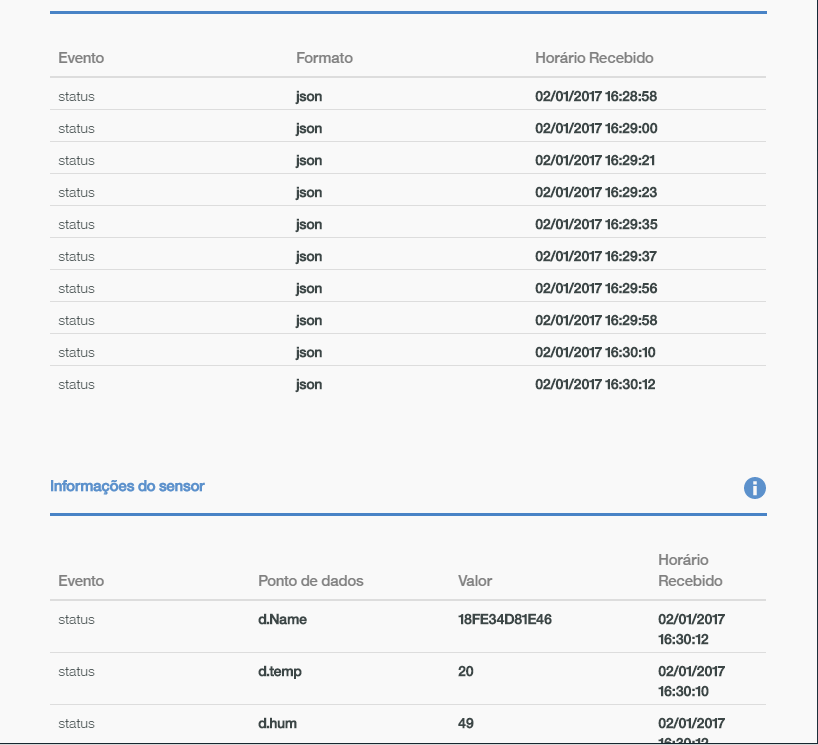The image size is (818, 745).
Task: Select the Horário Recebido header in events table
Action: pos(594,57)
